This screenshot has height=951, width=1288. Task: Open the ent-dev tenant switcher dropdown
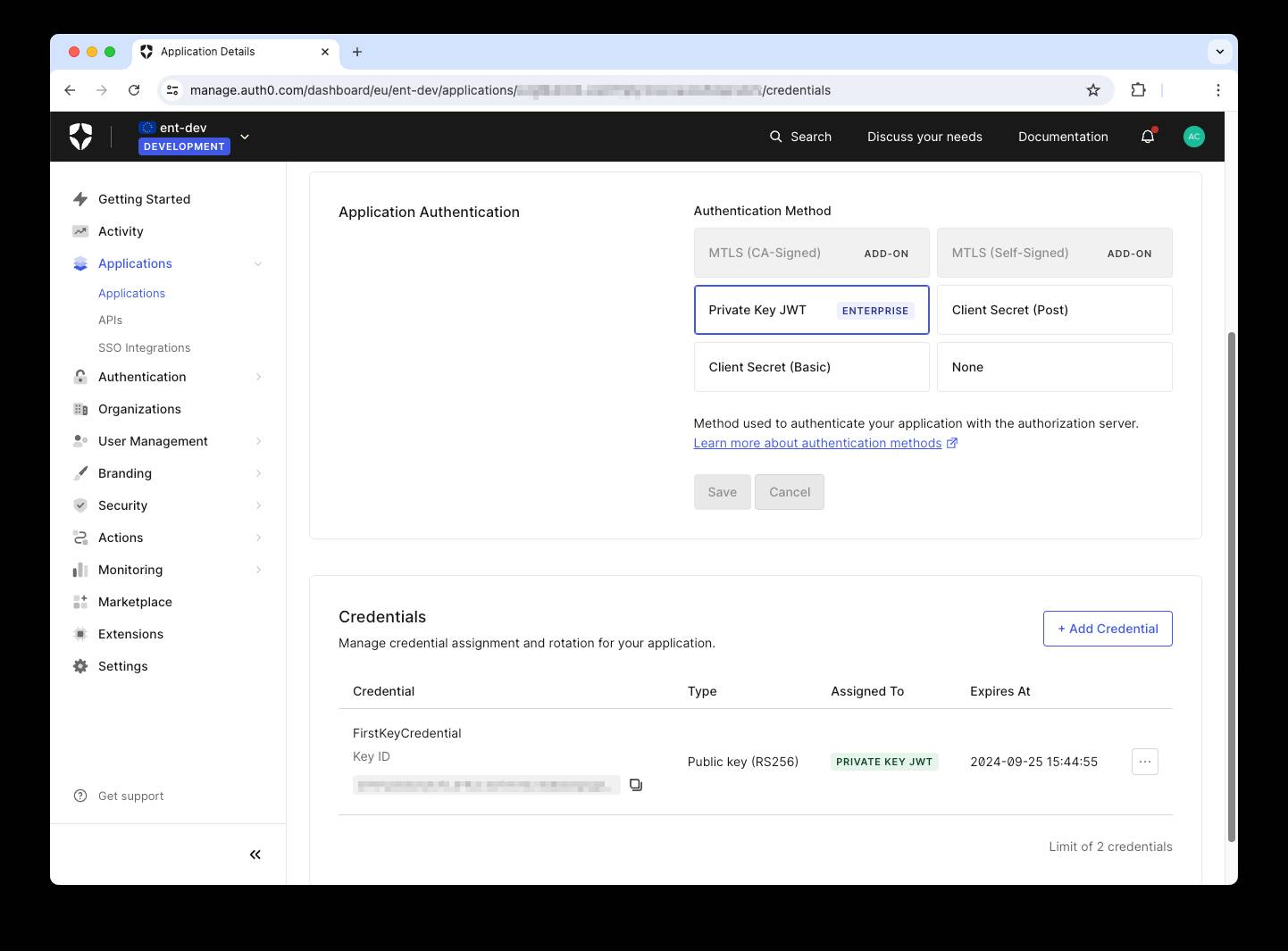tap(245, 137)
